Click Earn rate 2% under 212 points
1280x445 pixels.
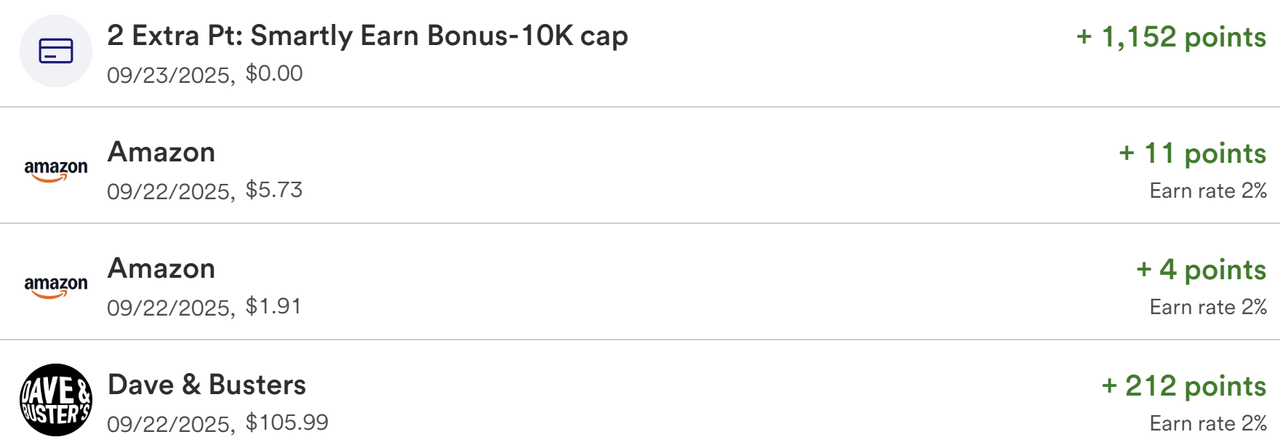click(x=1208, y=423)
